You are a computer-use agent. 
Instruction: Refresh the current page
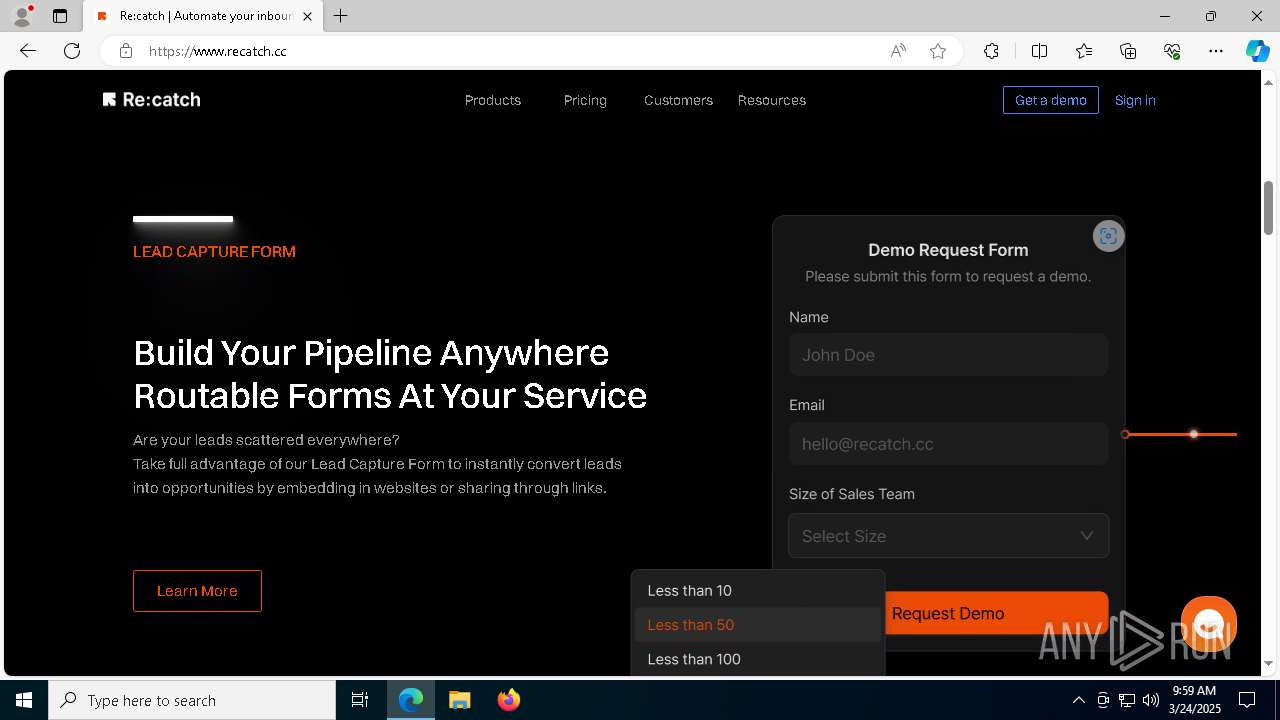[x=72, y=51]
